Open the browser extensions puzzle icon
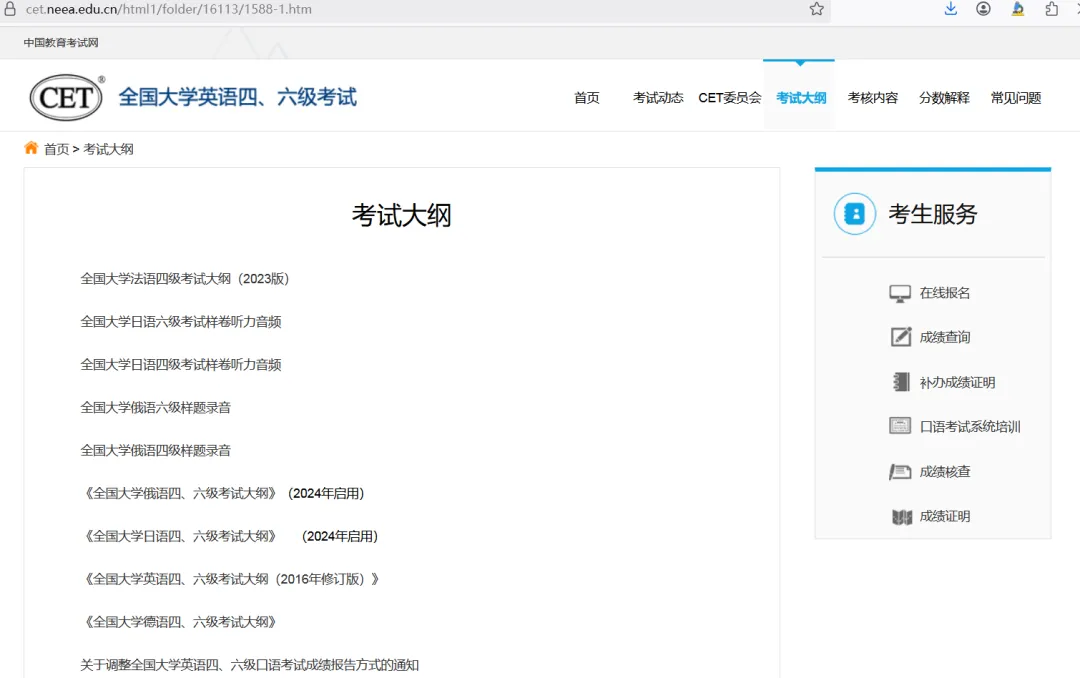This screenshot has height=678, width=1080. [x=1051, y=9]
